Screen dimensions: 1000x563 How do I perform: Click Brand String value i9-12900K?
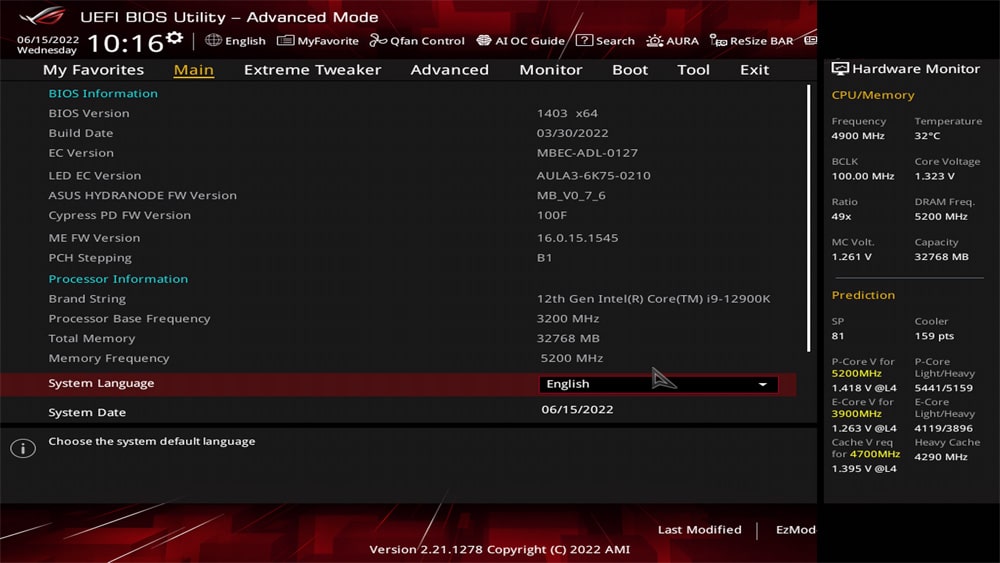point(653,298)
